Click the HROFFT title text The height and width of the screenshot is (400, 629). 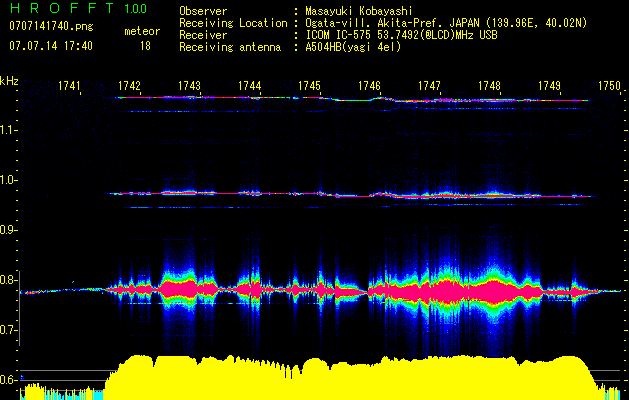[x=63, y=8]
